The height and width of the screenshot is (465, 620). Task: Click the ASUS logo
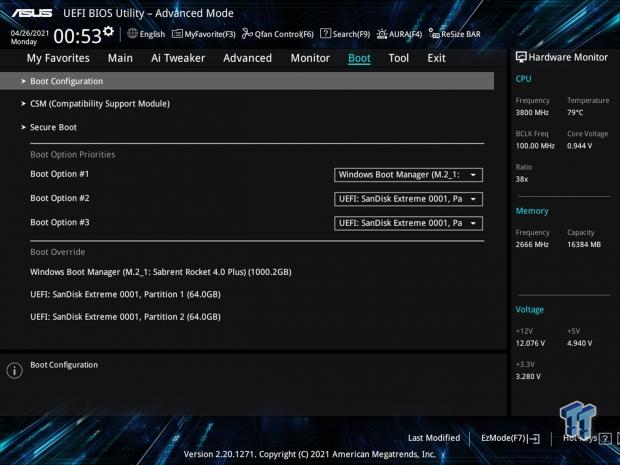click(x=32, y=13)
